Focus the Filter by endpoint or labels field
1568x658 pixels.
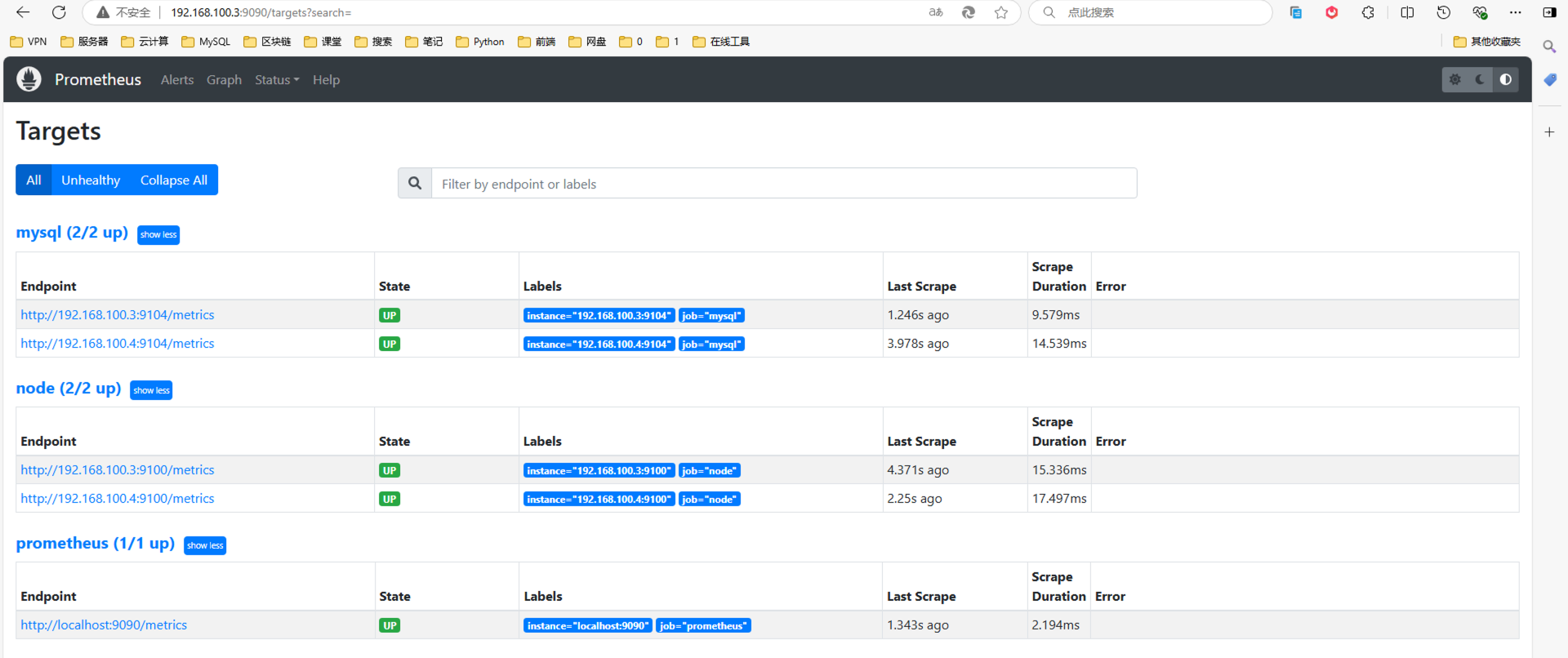784,184
